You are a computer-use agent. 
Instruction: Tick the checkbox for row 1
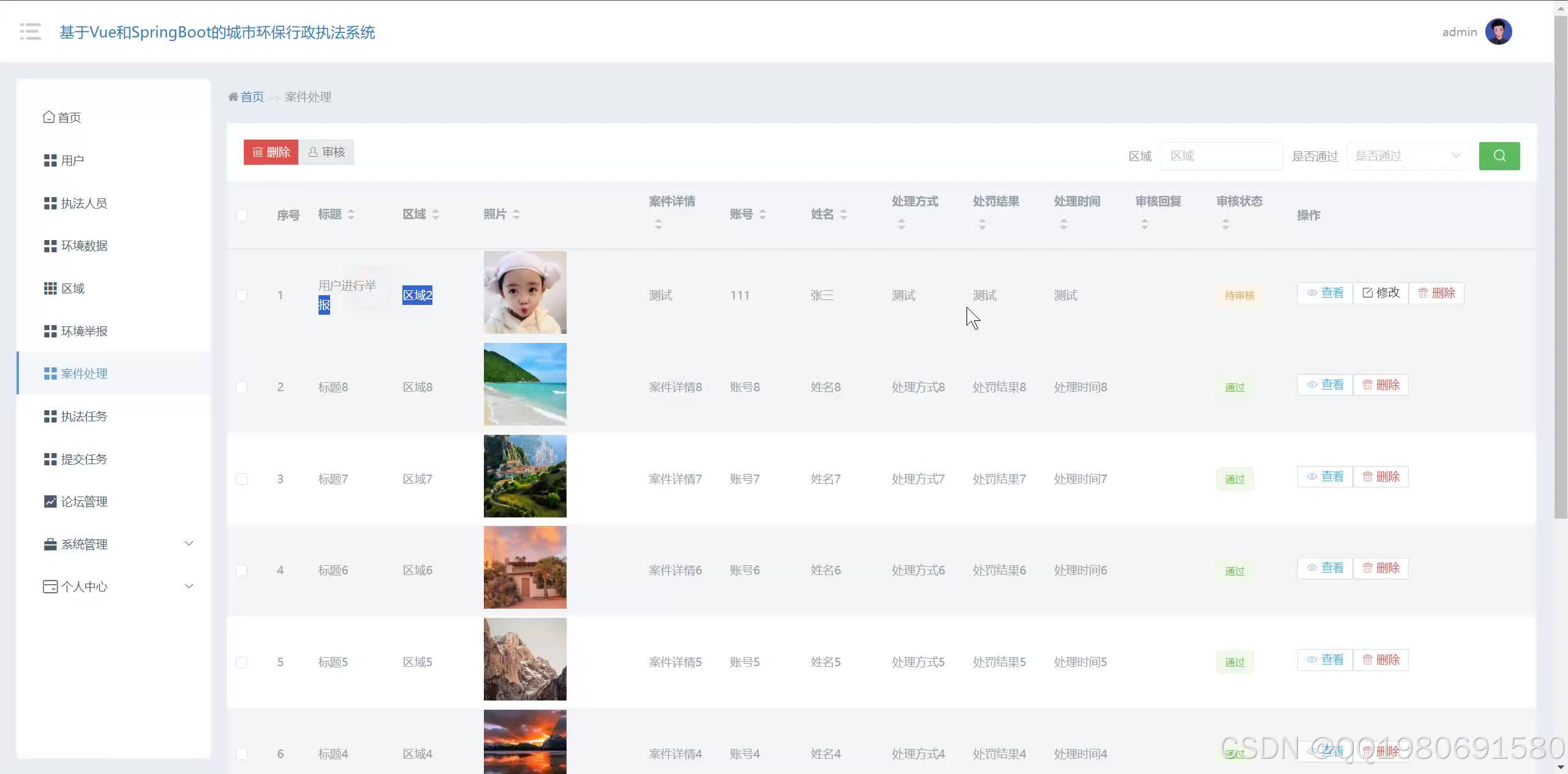[241, 295]
